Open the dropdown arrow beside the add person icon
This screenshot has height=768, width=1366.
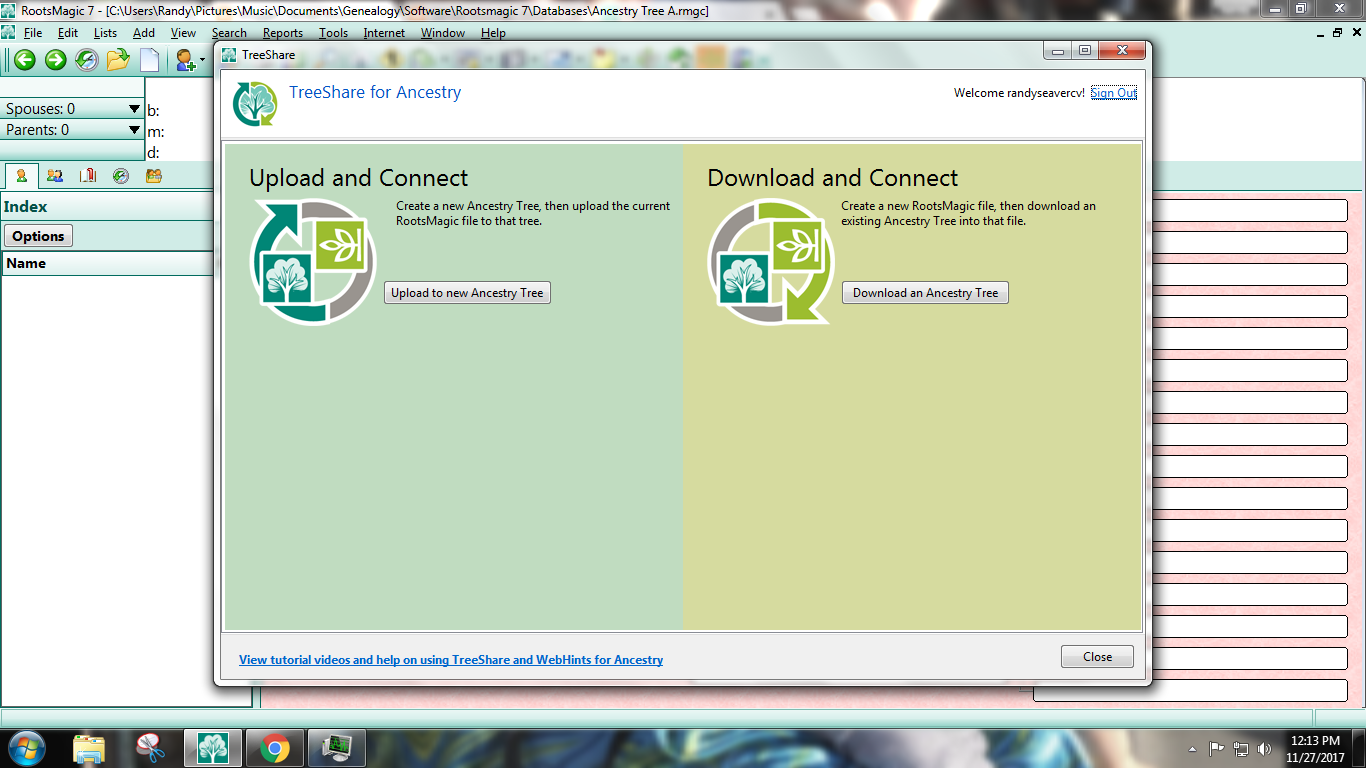tap(202, 60)
